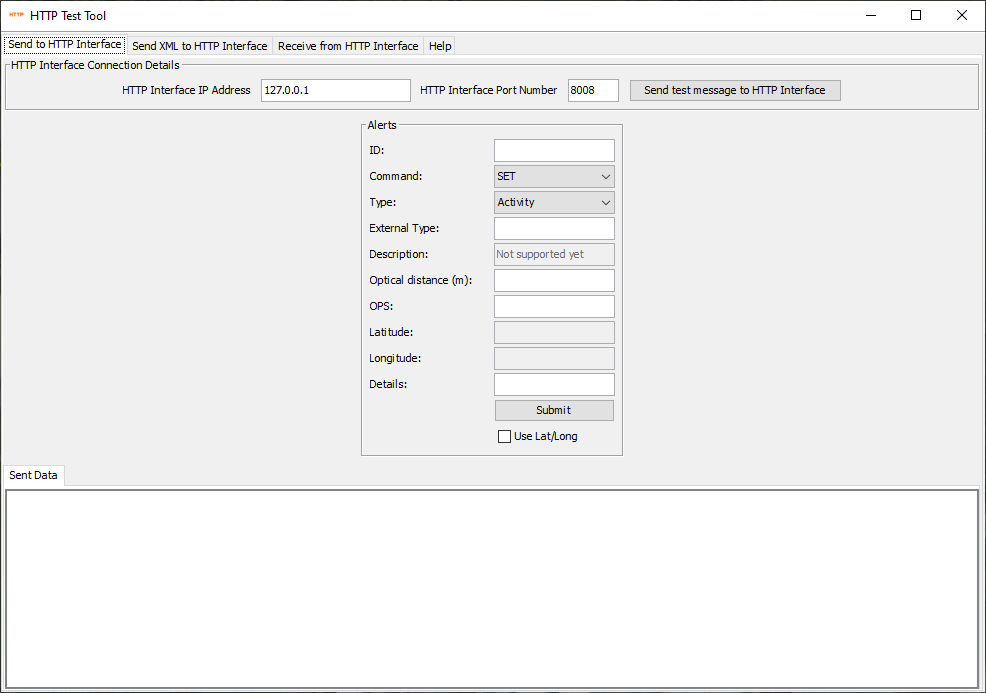Enable the Use Lat/Long checkbox
The image size is (986, 693).
point(505,436)
